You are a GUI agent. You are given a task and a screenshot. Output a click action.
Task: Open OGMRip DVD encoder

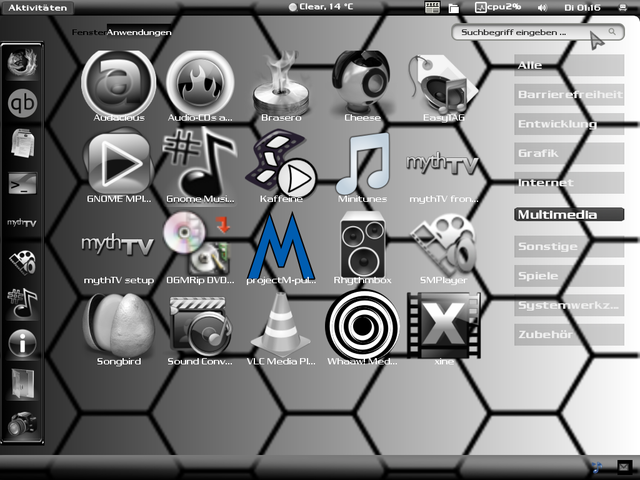200,247
